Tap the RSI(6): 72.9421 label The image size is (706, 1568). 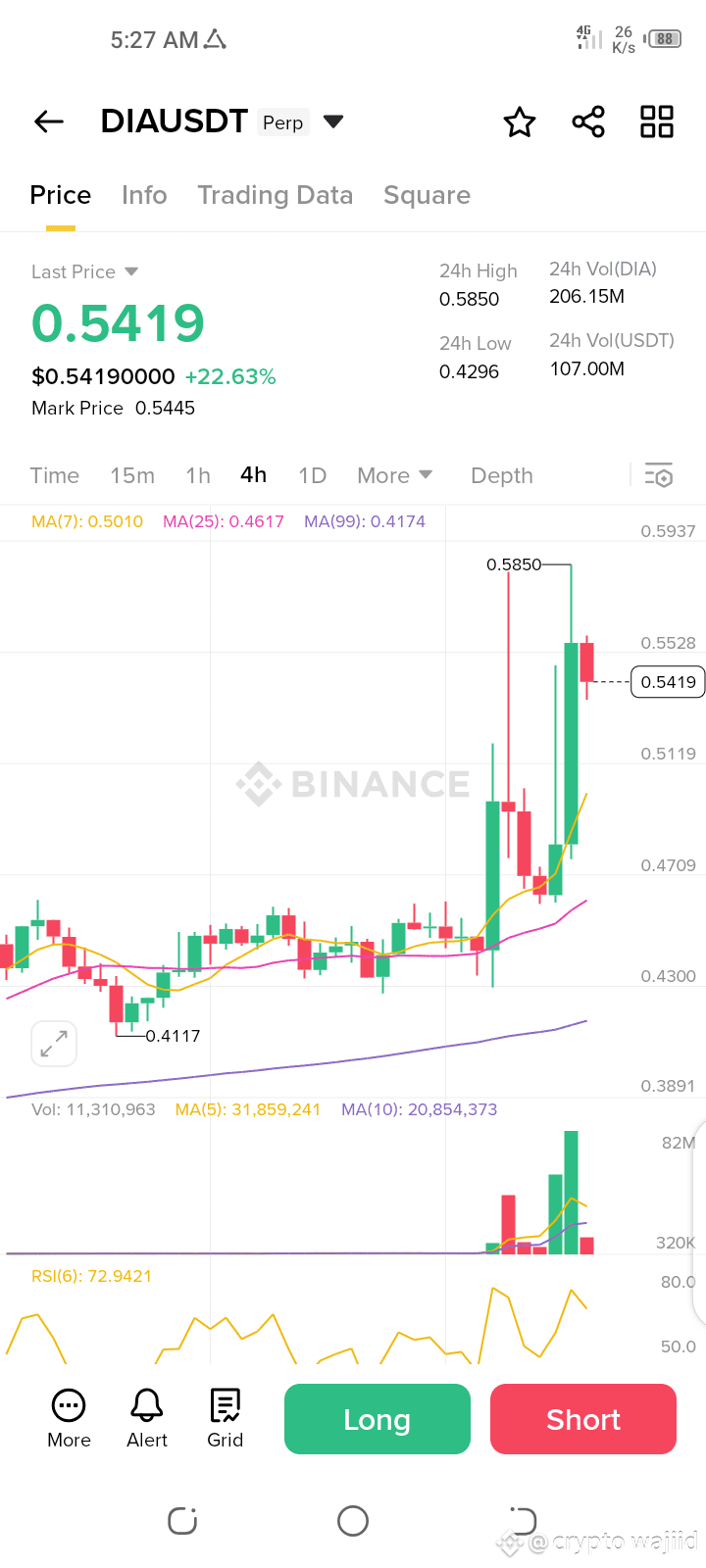[92, 1276]
